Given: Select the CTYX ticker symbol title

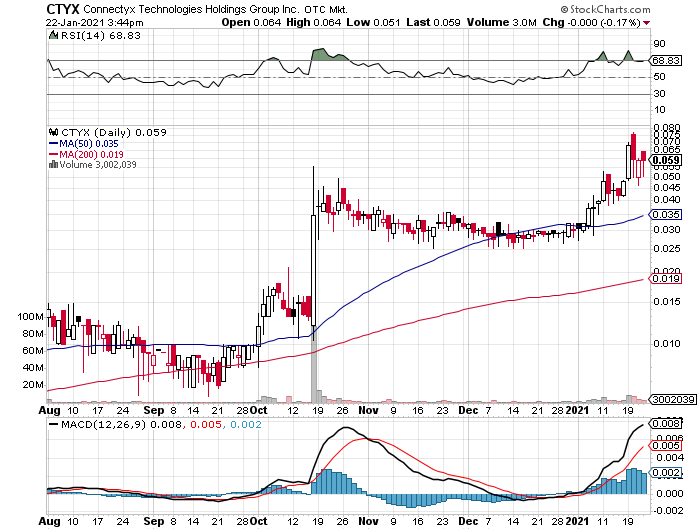Looking at the screenshot, I should pyautogui.click(x=62, y=9).
